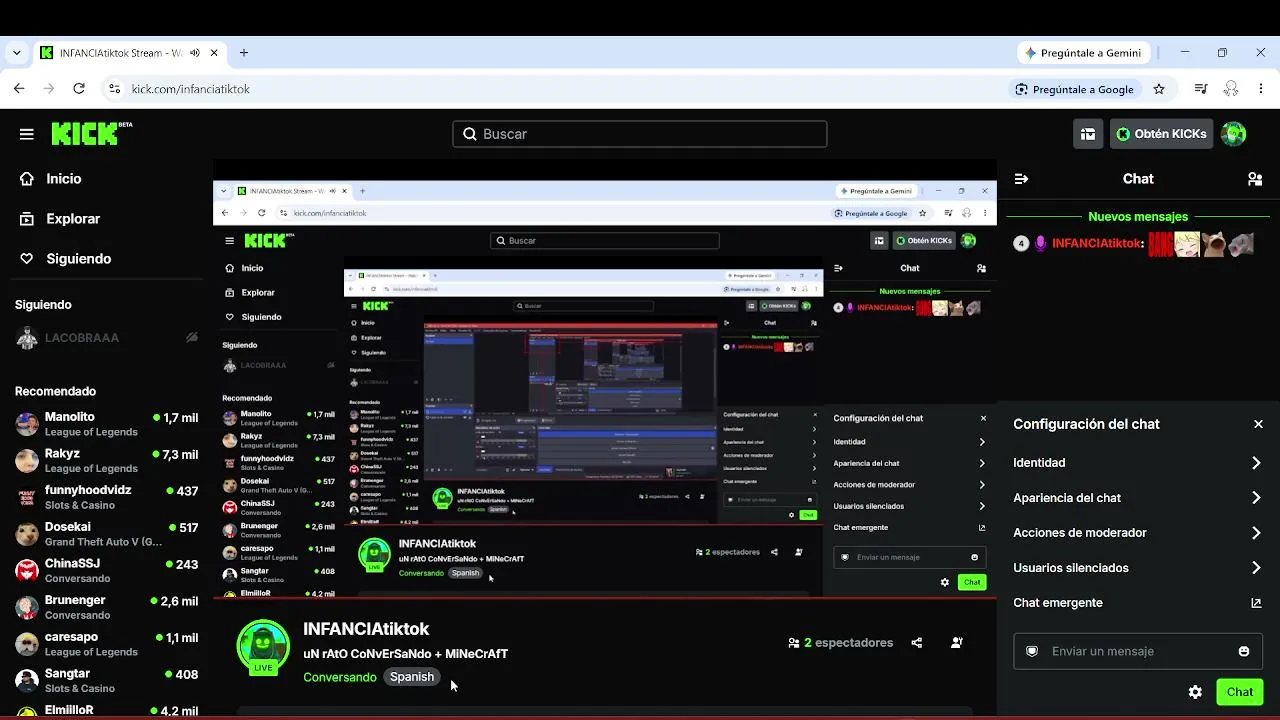
Task: Click Pregúntale a Google in address bar
Action: coord(1074,89)
